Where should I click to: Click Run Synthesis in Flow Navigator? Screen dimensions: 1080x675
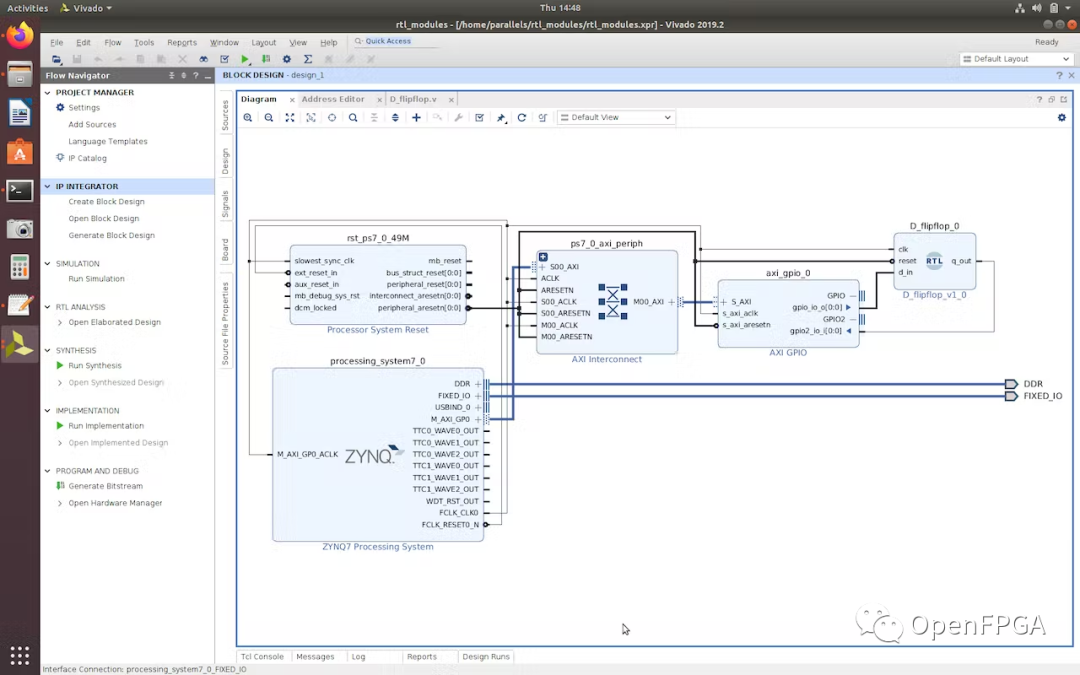(95, 366)
